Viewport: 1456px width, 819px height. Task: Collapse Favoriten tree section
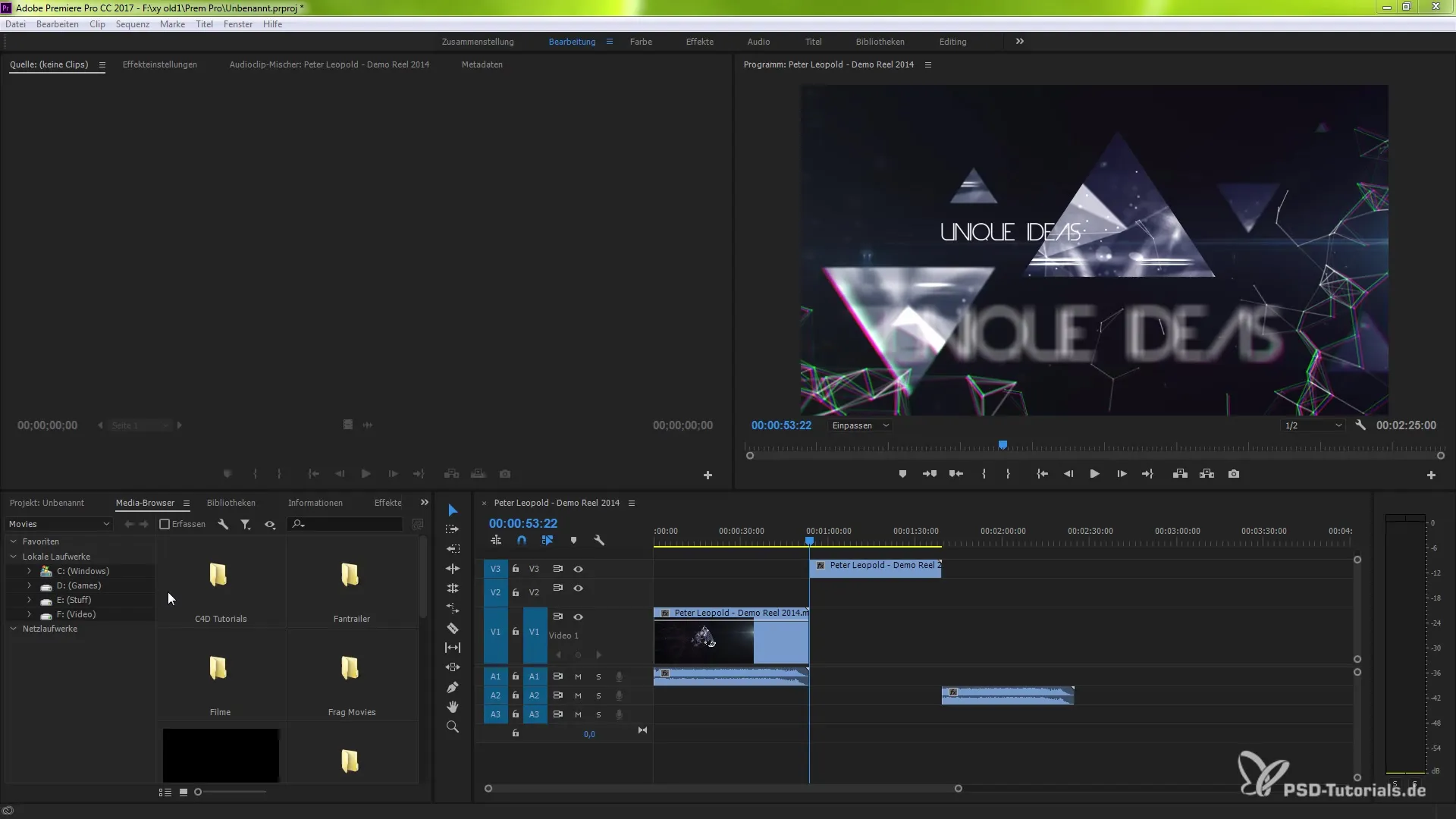13,541
